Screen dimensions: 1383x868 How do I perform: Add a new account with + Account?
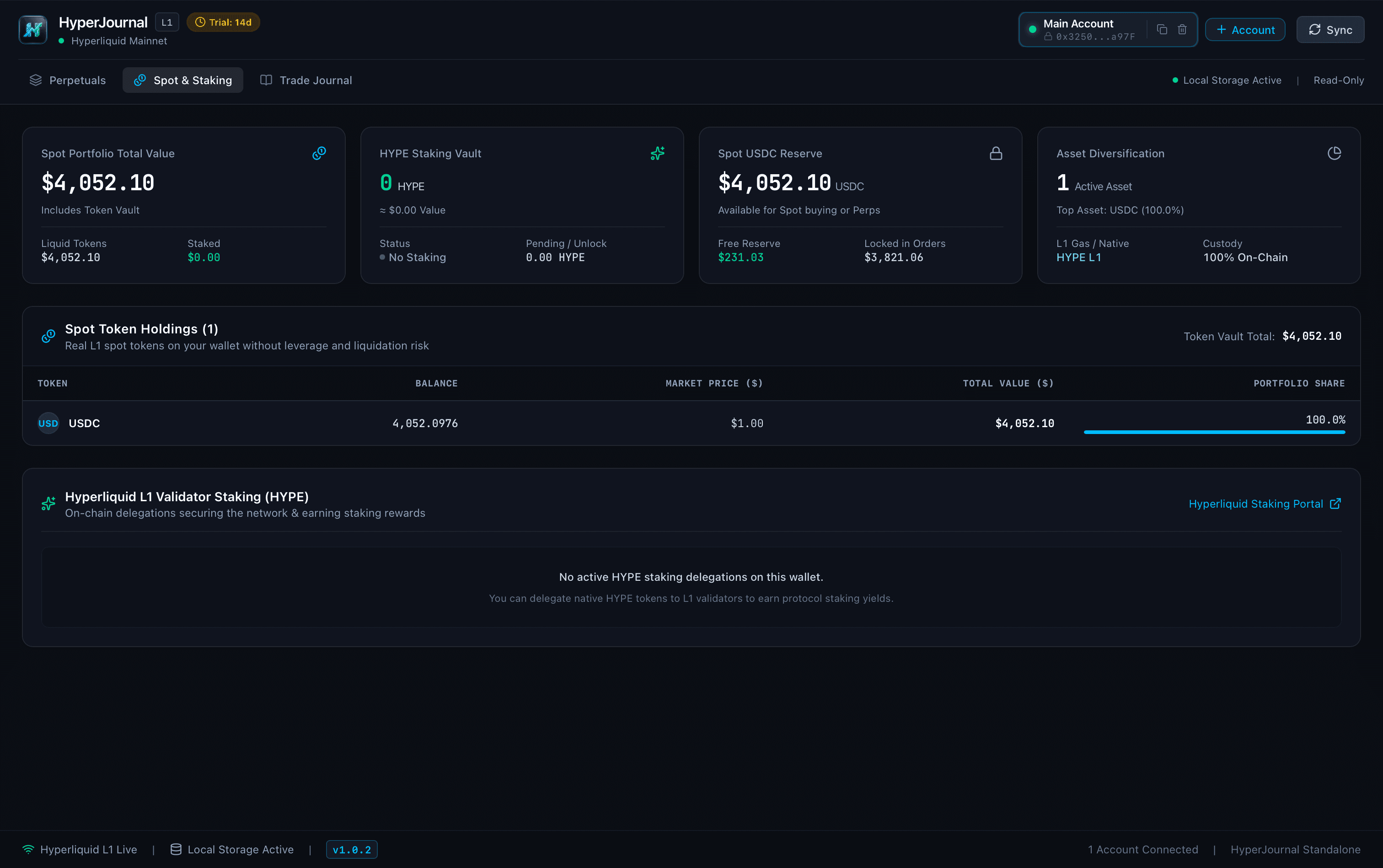1245,30
